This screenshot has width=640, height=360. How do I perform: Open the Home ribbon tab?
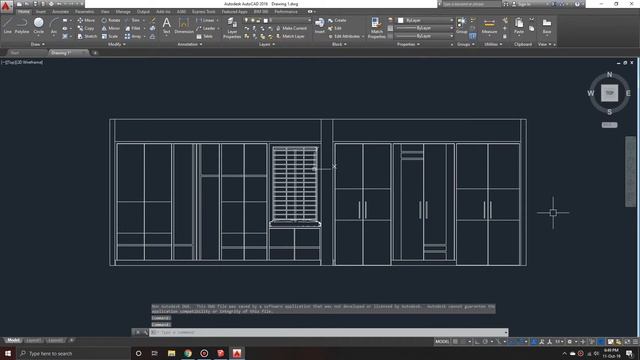[24, 11]
